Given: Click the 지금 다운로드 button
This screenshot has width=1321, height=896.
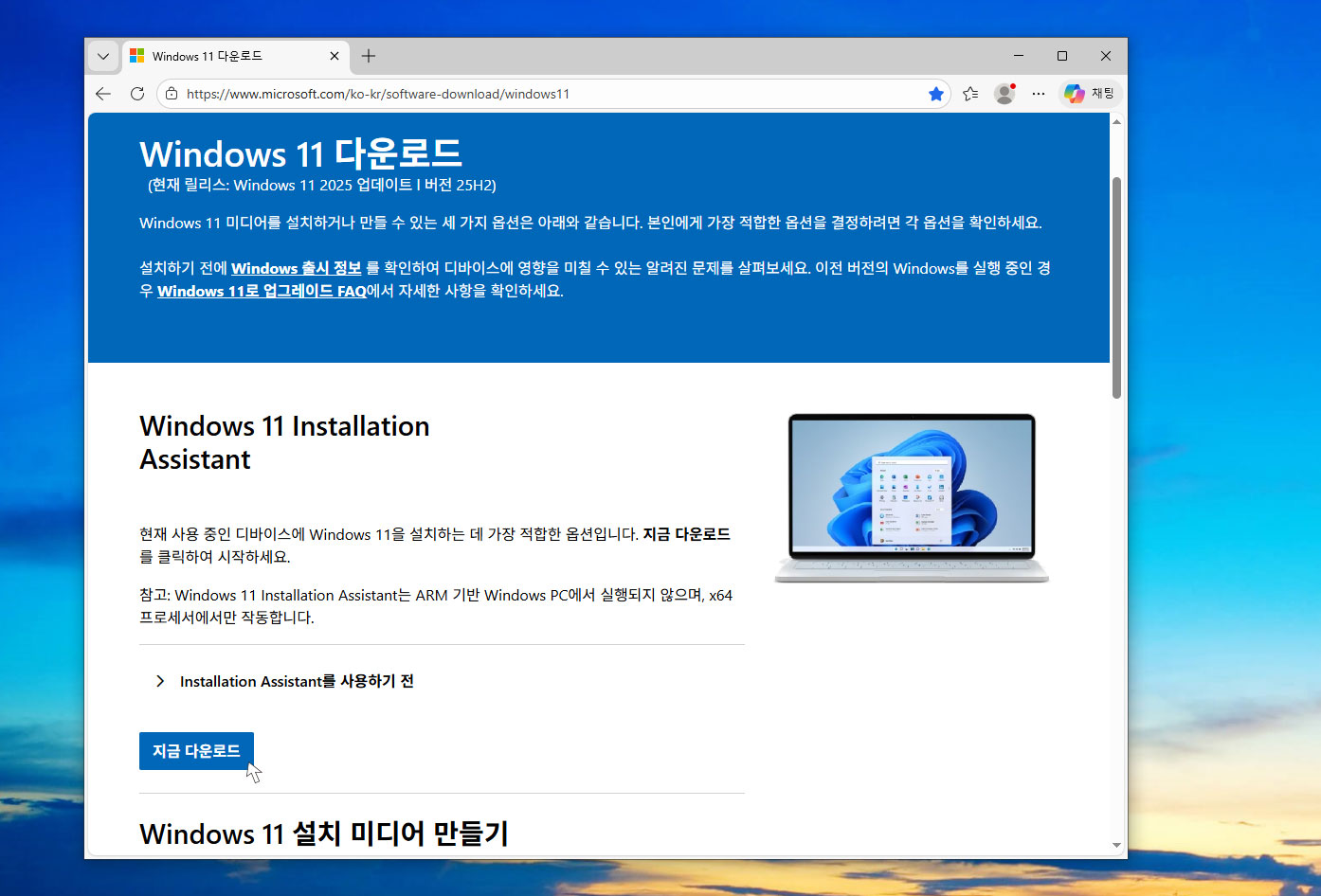Looking at the screenshot, I should click(196, 751).
